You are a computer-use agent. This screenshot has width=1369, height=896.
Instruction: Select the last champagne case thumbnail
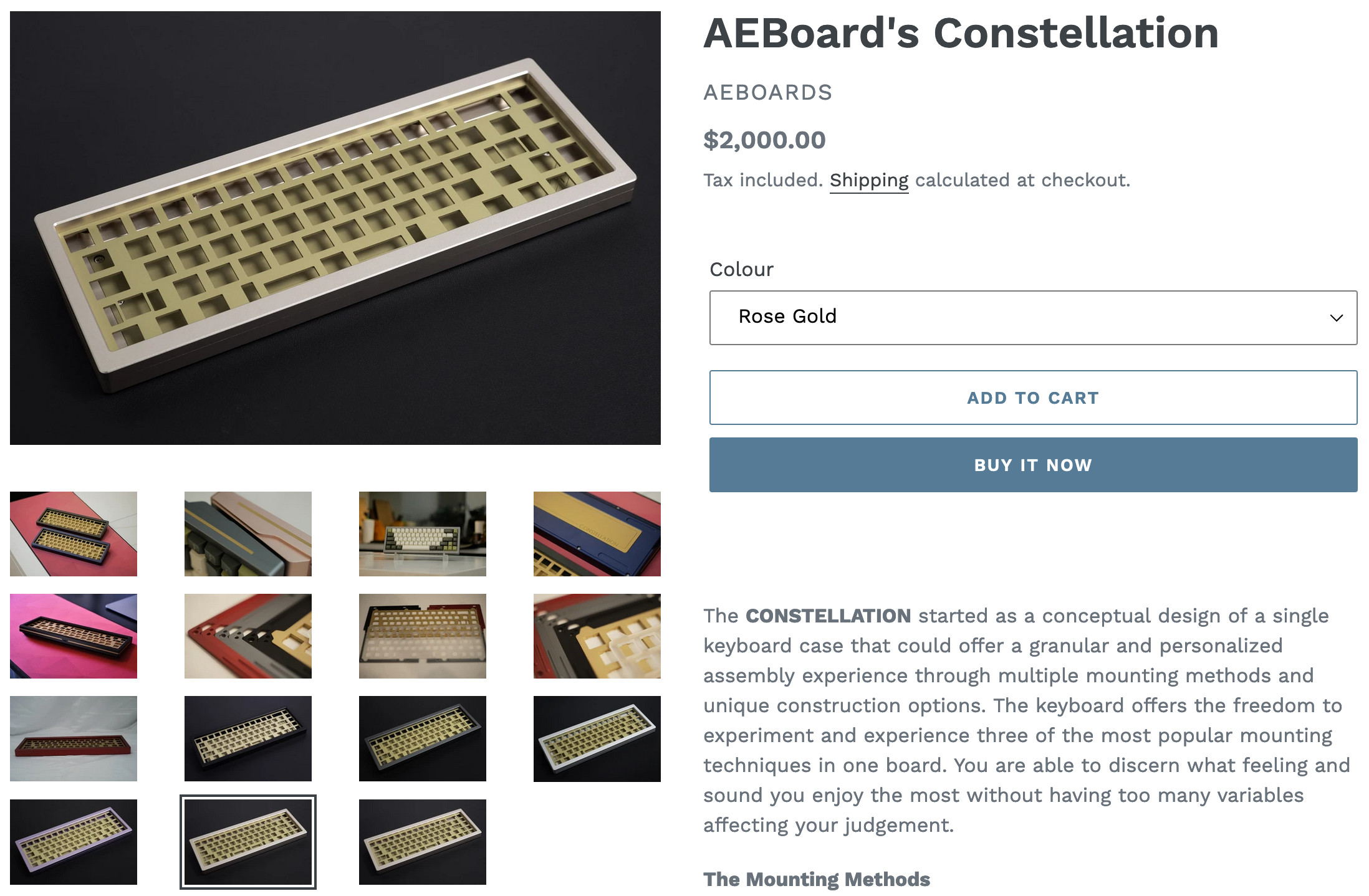[x=423, y=842]
